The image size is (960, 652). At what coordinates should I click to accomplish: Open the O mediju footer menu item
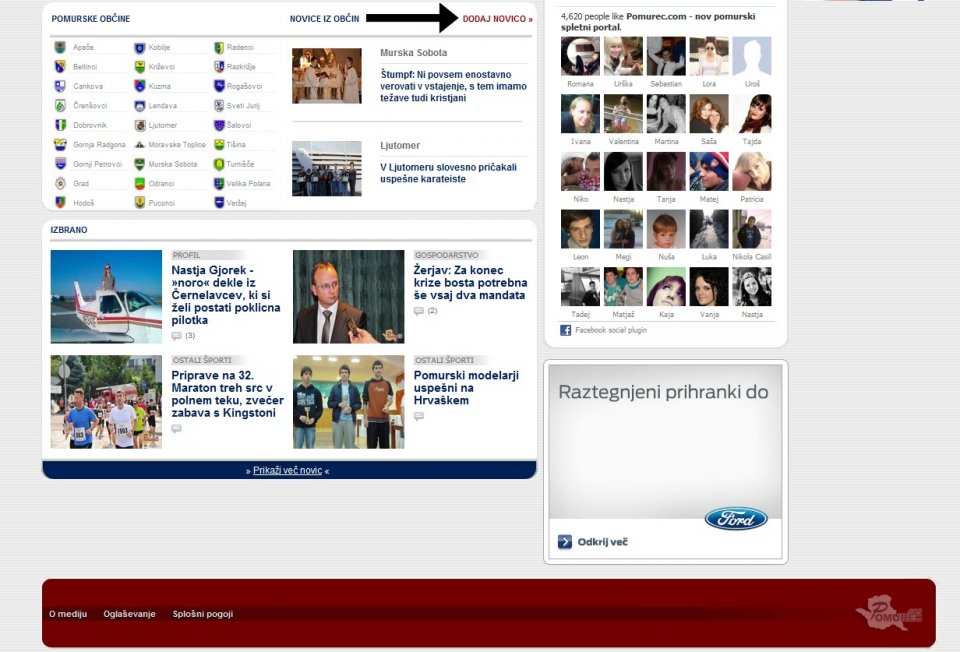[68, 614]
